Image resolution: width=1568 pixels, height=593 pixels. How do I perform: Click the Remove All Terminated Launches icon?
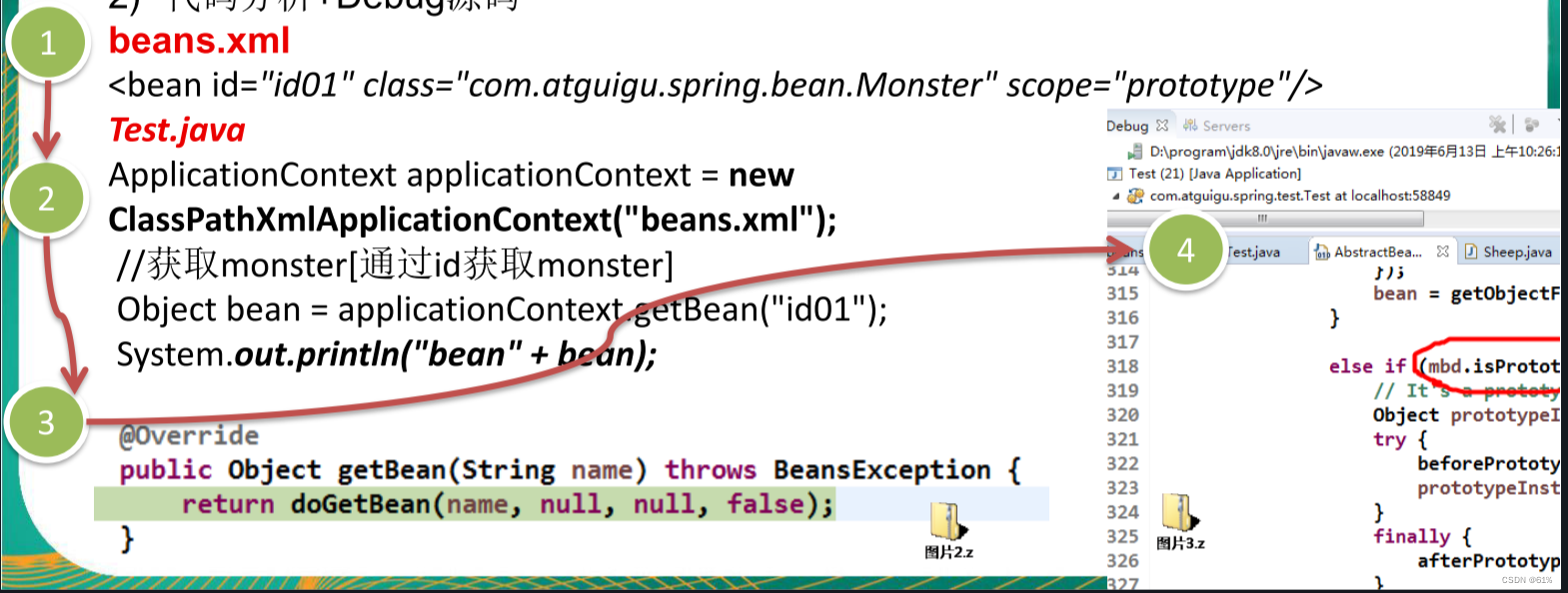click(x=1497, y=124)
